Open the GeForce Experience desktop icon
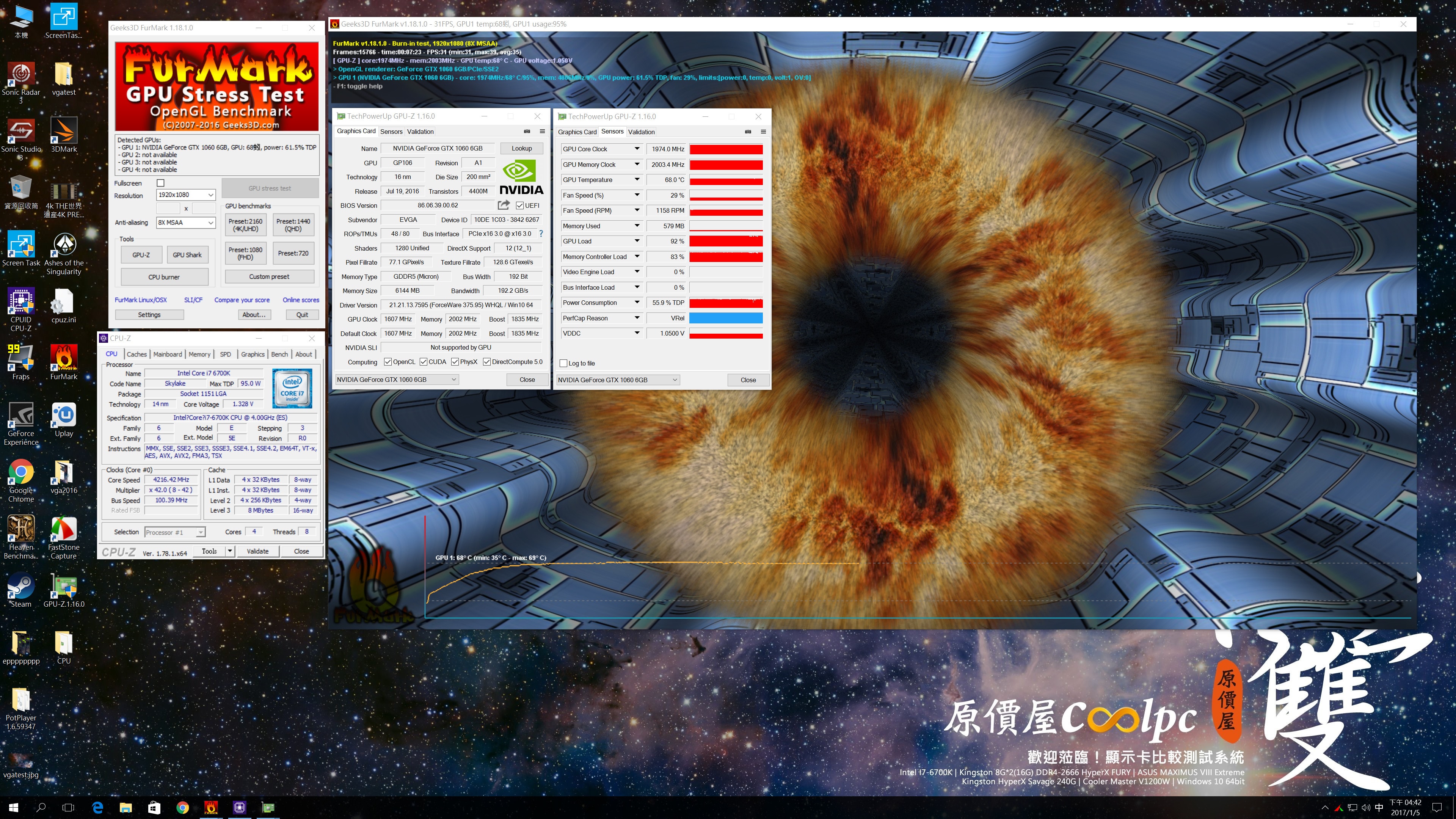 point(21,424)
